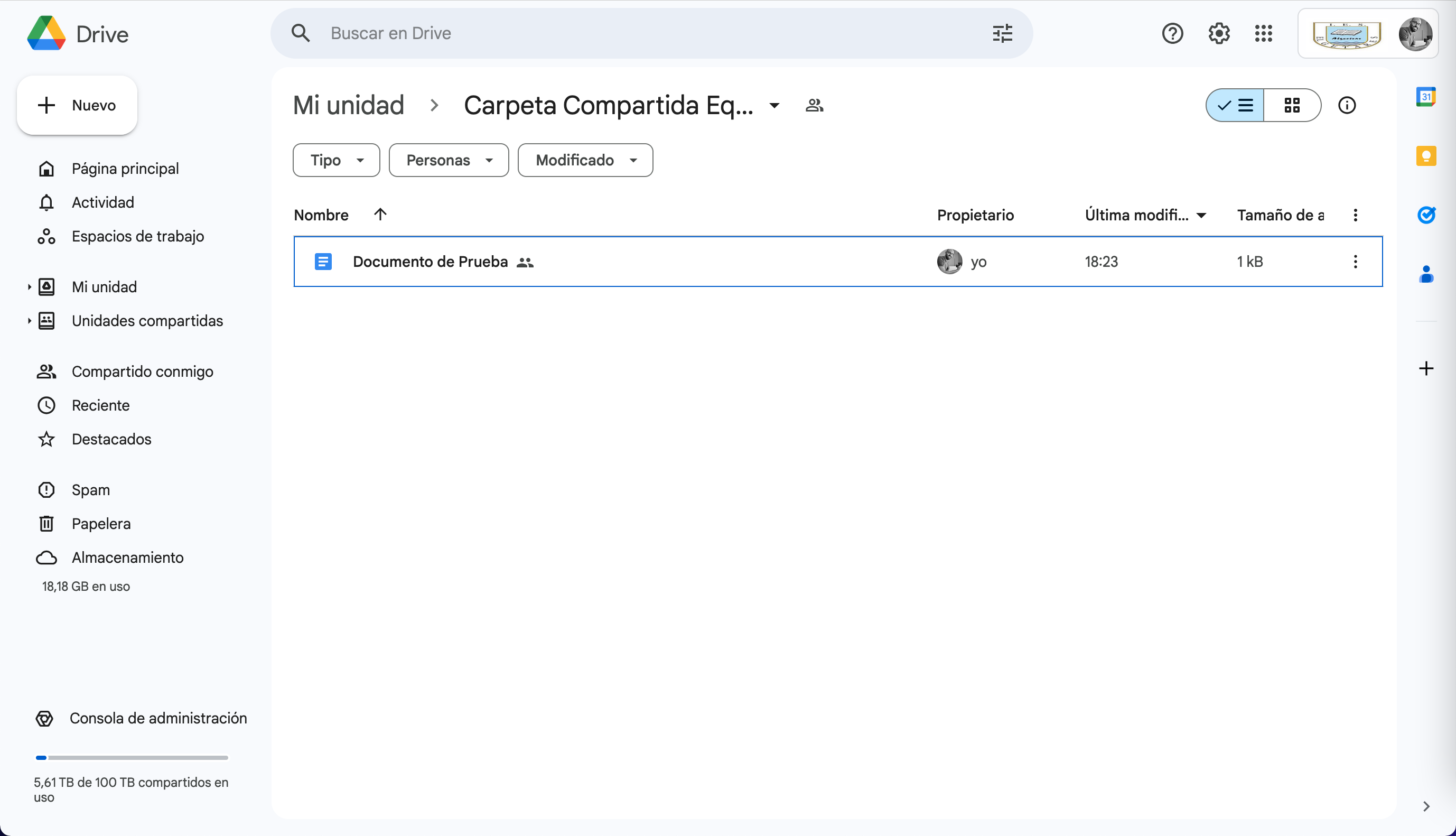
Task: Open Google Calendar side panel icon
Action: pos(1425,97)
